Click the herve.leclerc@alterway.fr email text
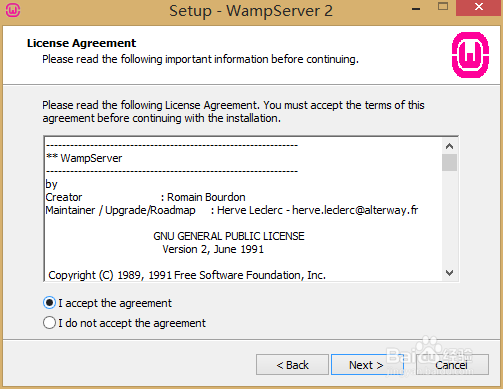 (355, 210)
